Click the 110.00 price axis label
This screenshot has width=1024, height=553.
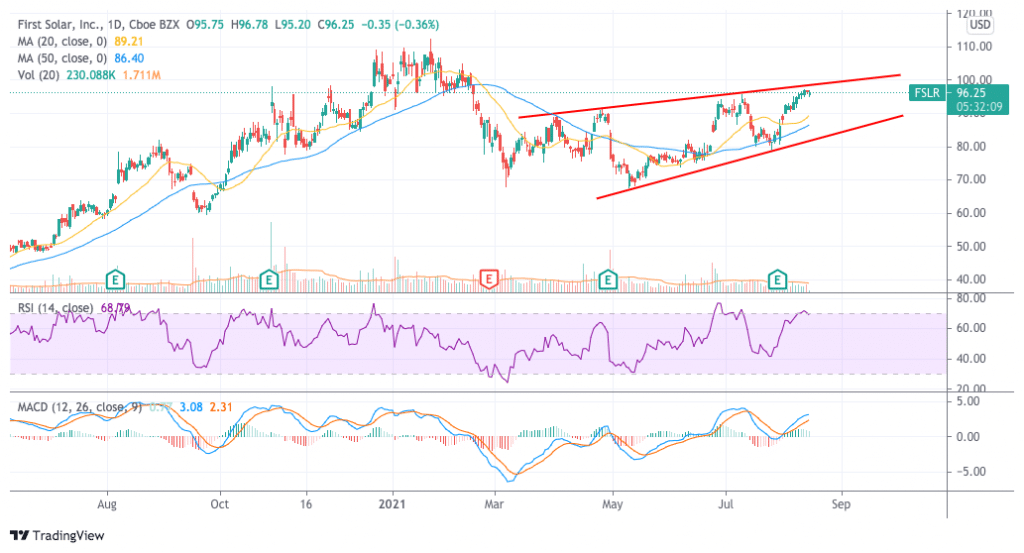(x=974, y=47)
